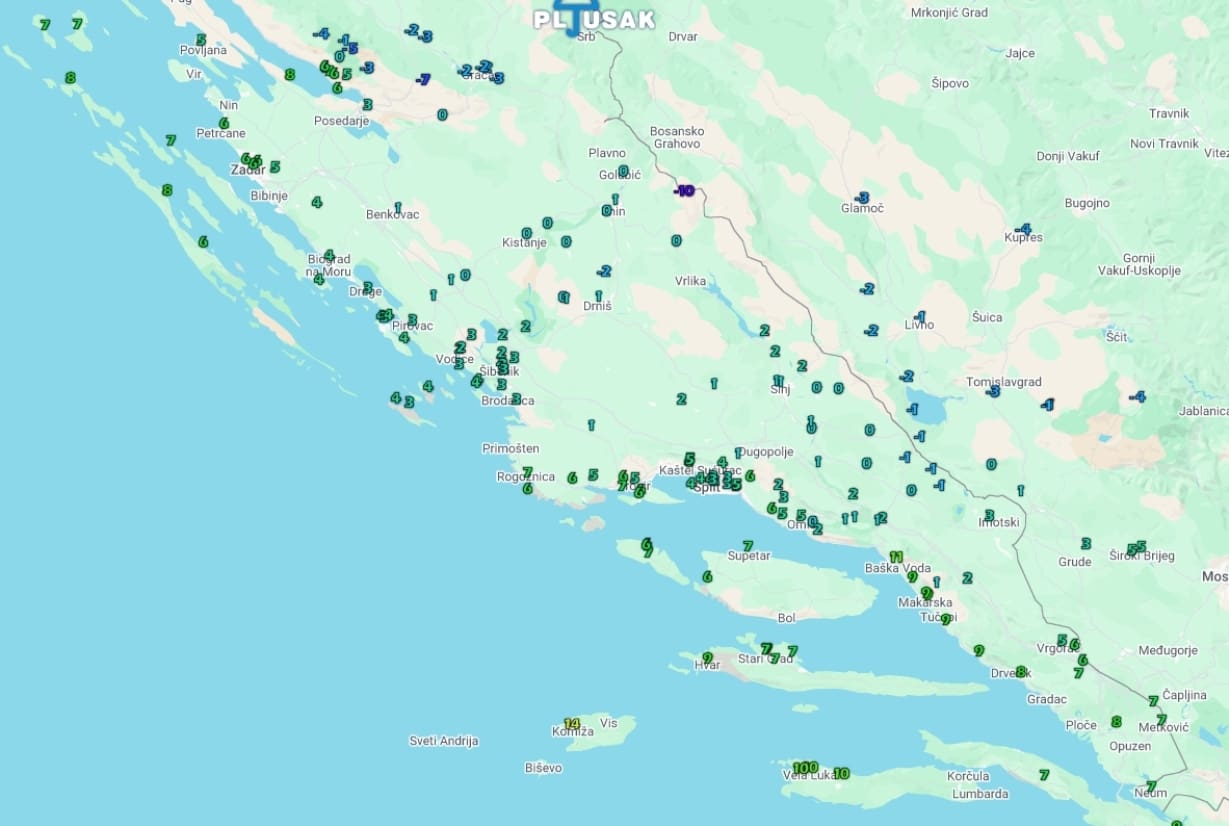Click the 11 marker above Baška Voda
The width and height of the screenshot is (1229, 826).
896,557
